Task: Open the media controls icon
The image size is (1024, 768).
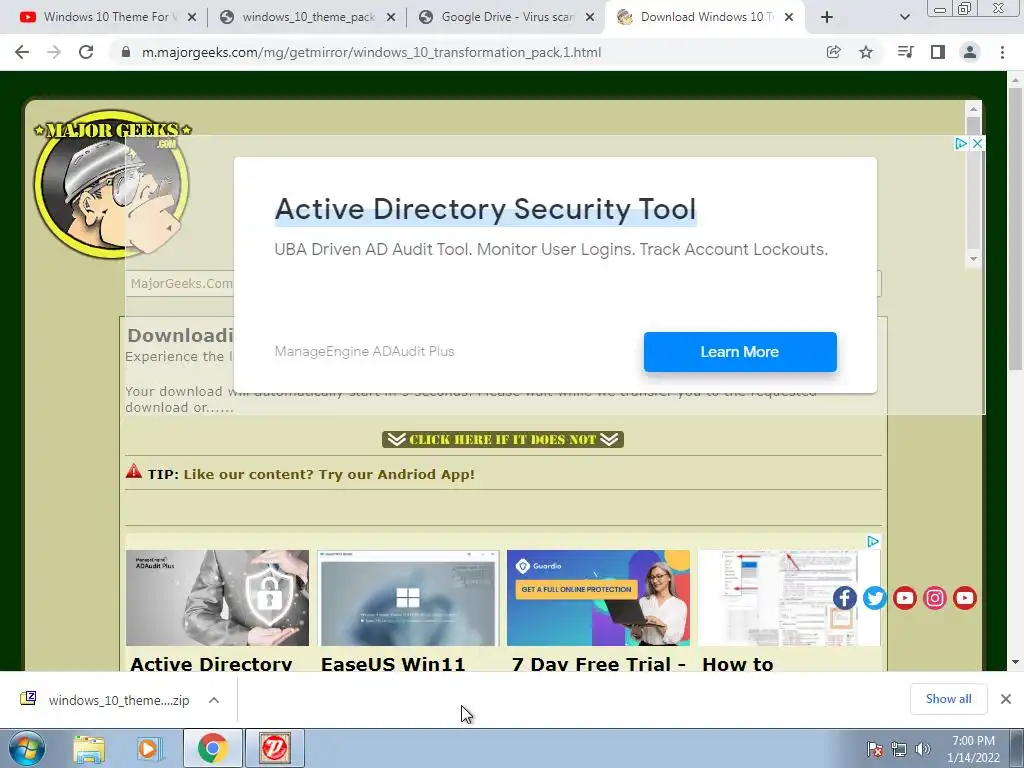Action: (x=905, y=52)
